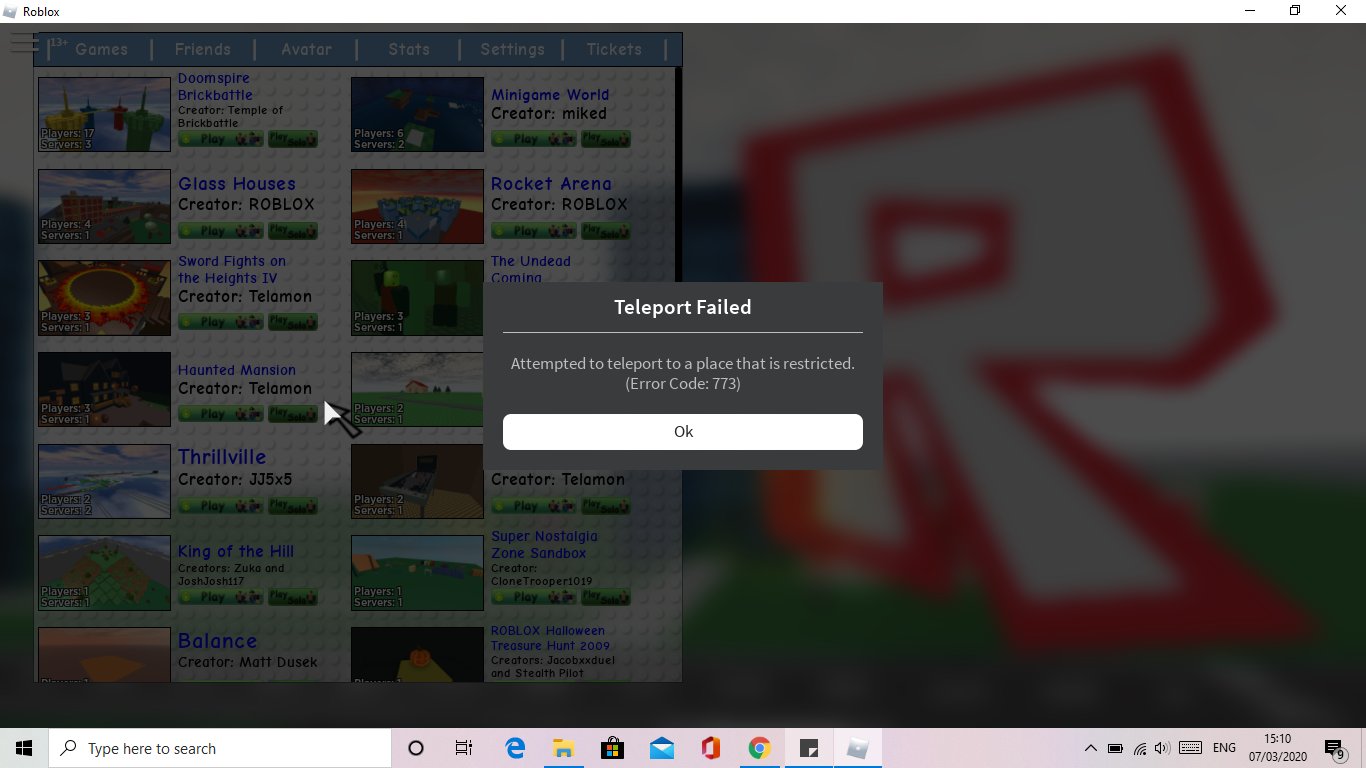The height and width of the screenshot is (768, 1366).
Task: Open File Explorer from the taskbar
Action: 563,748
